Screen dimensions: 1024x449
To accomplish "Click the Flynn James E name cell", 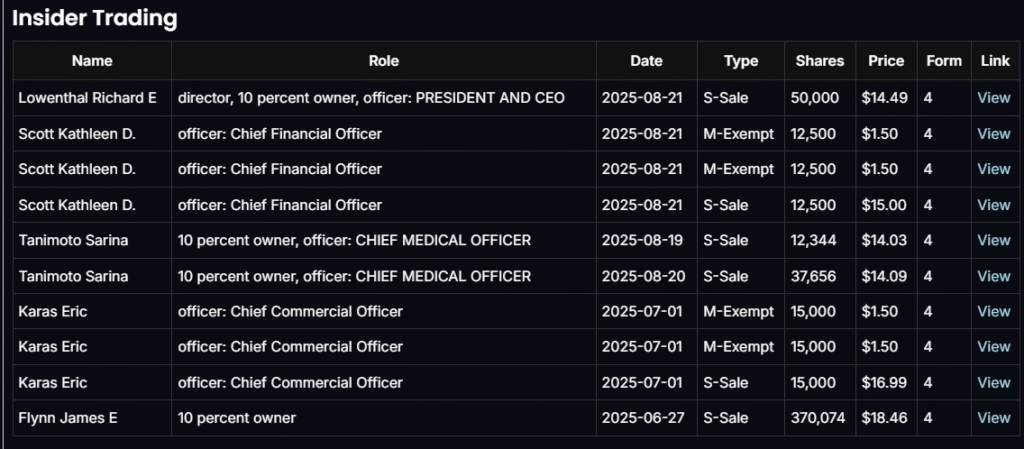I will click(68, 418).
